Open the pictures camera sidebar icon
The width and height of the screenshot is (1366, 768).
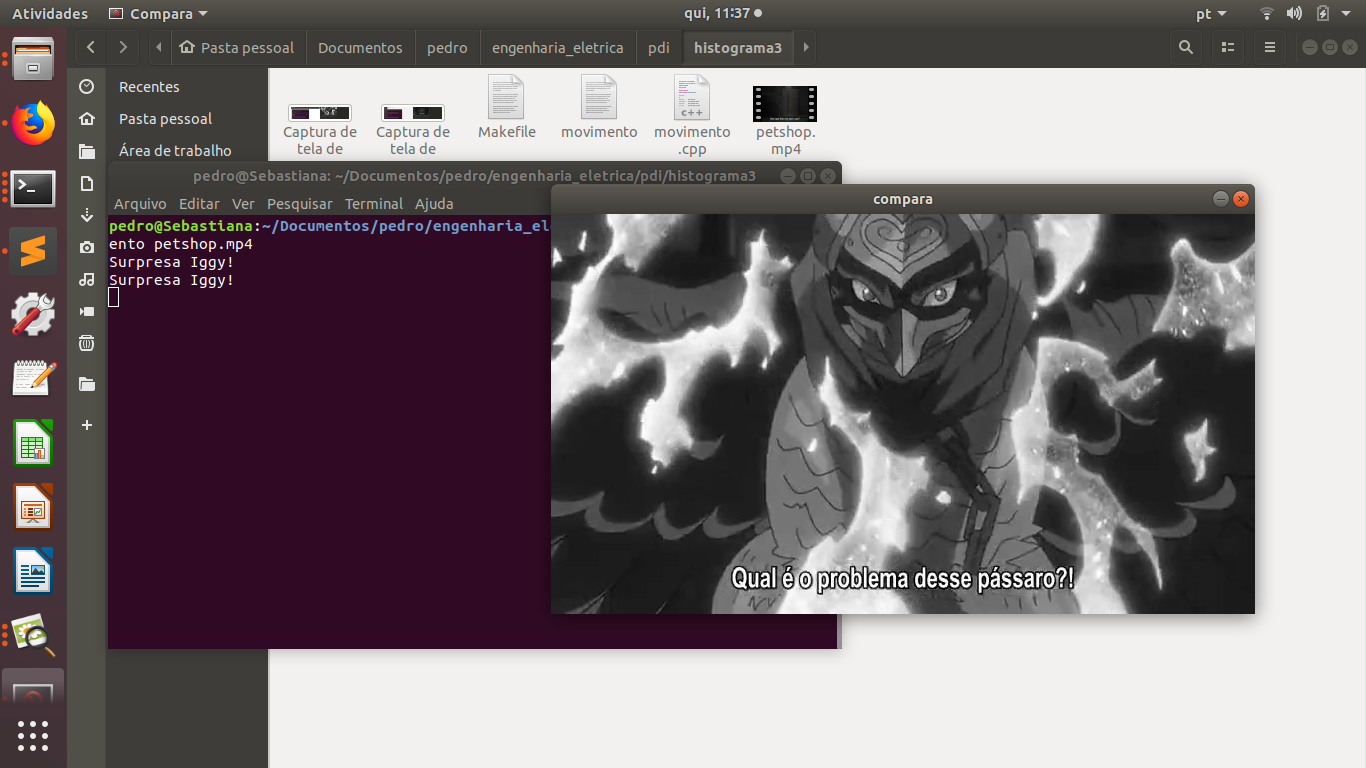click(x=87, y=247)
